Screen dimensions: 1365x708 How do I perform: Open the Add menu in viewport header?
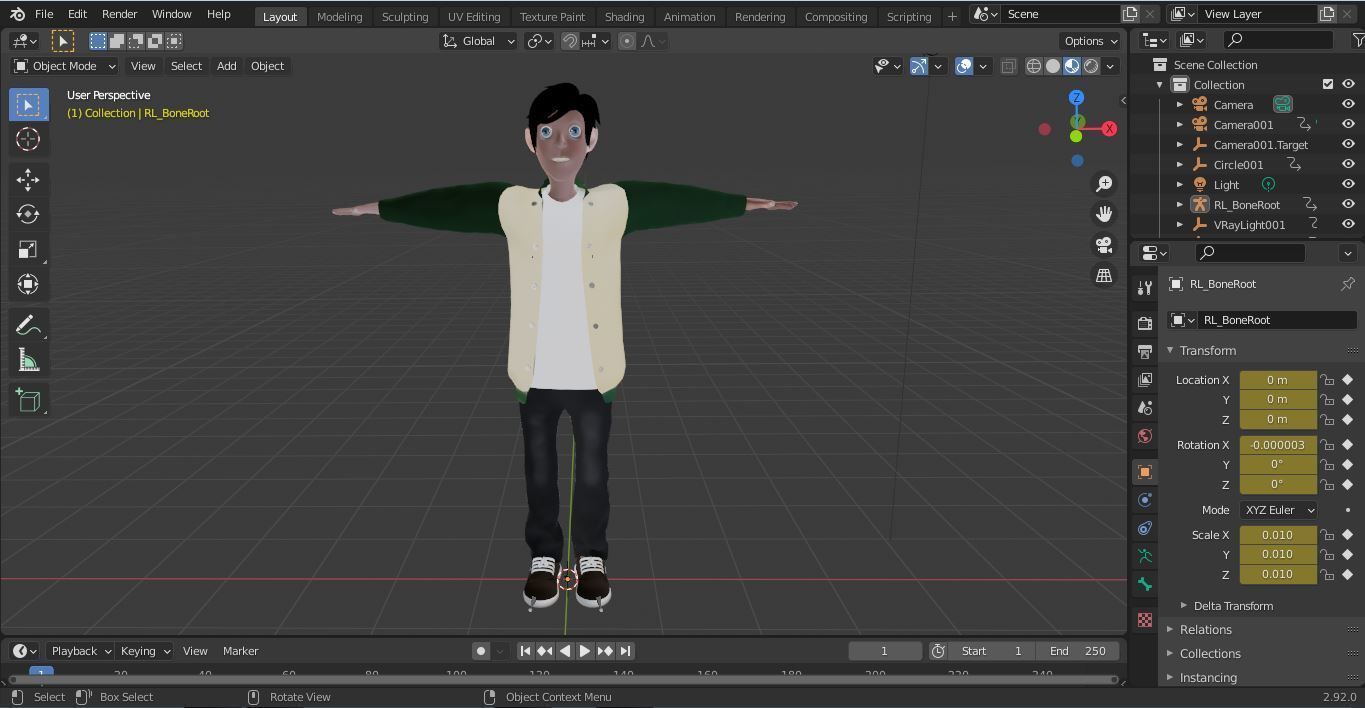click(227, 66)
